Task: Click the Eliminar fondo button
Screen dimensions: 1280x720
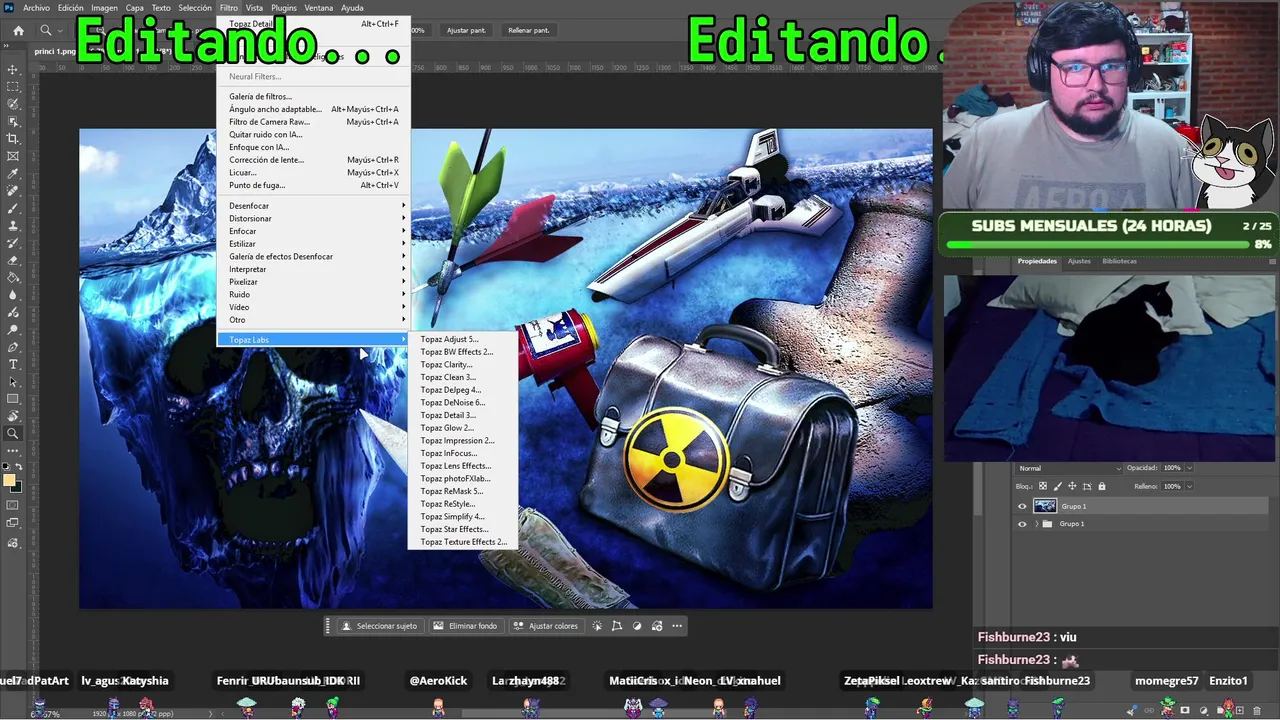Action: [x=465, y=626]
